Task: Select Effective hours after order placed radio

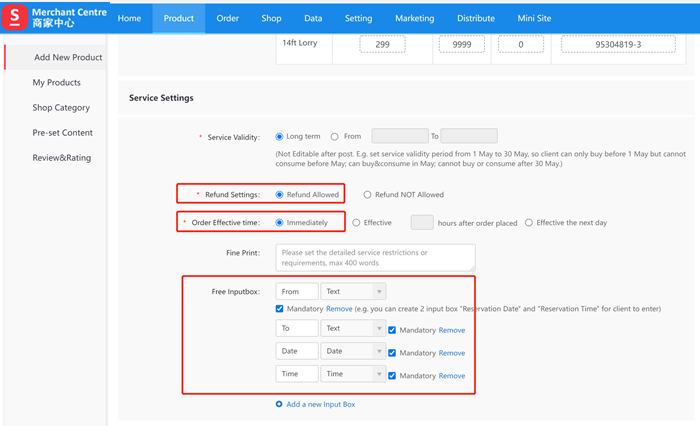Action: click(x=356, y=223)
